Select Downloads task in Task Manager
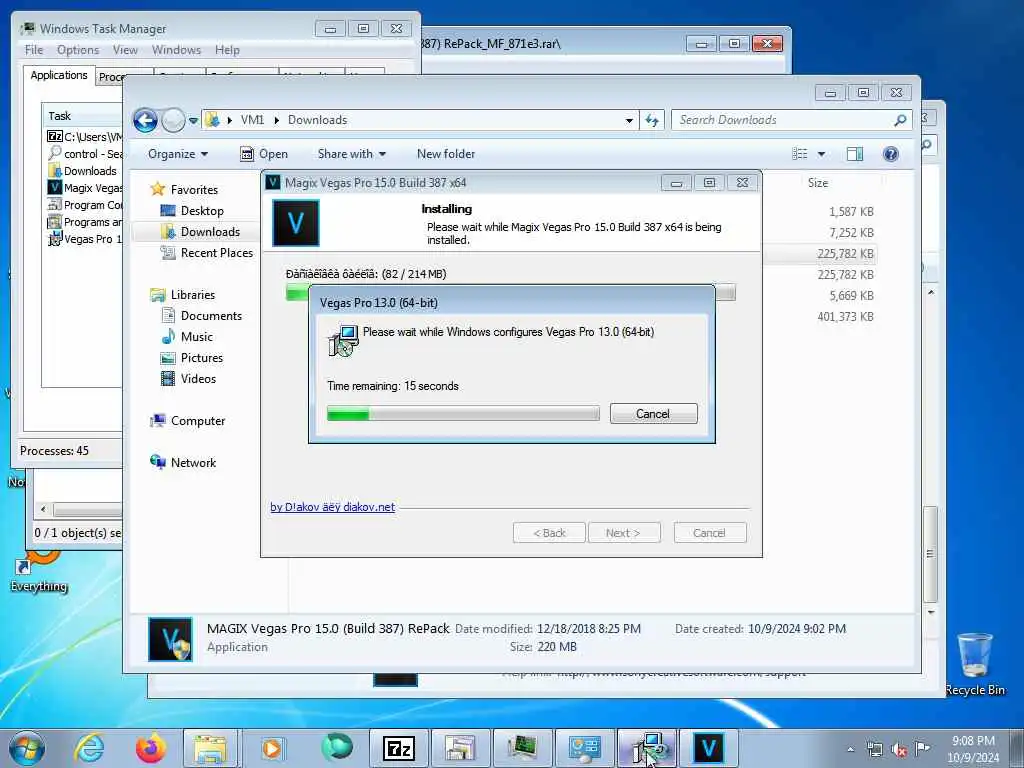The height and width of the screenshot is (768, 1024). pos(84,171)
